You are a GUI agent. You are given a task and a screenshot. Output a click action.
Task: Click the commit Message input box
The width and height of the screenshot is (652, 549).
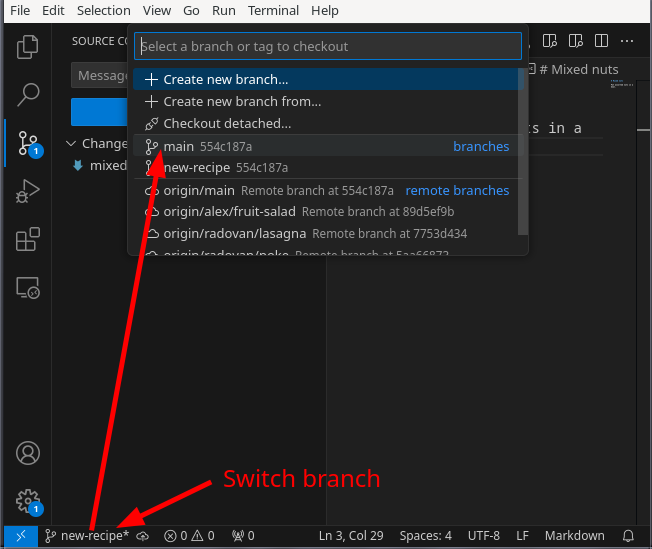coord(99,75)
